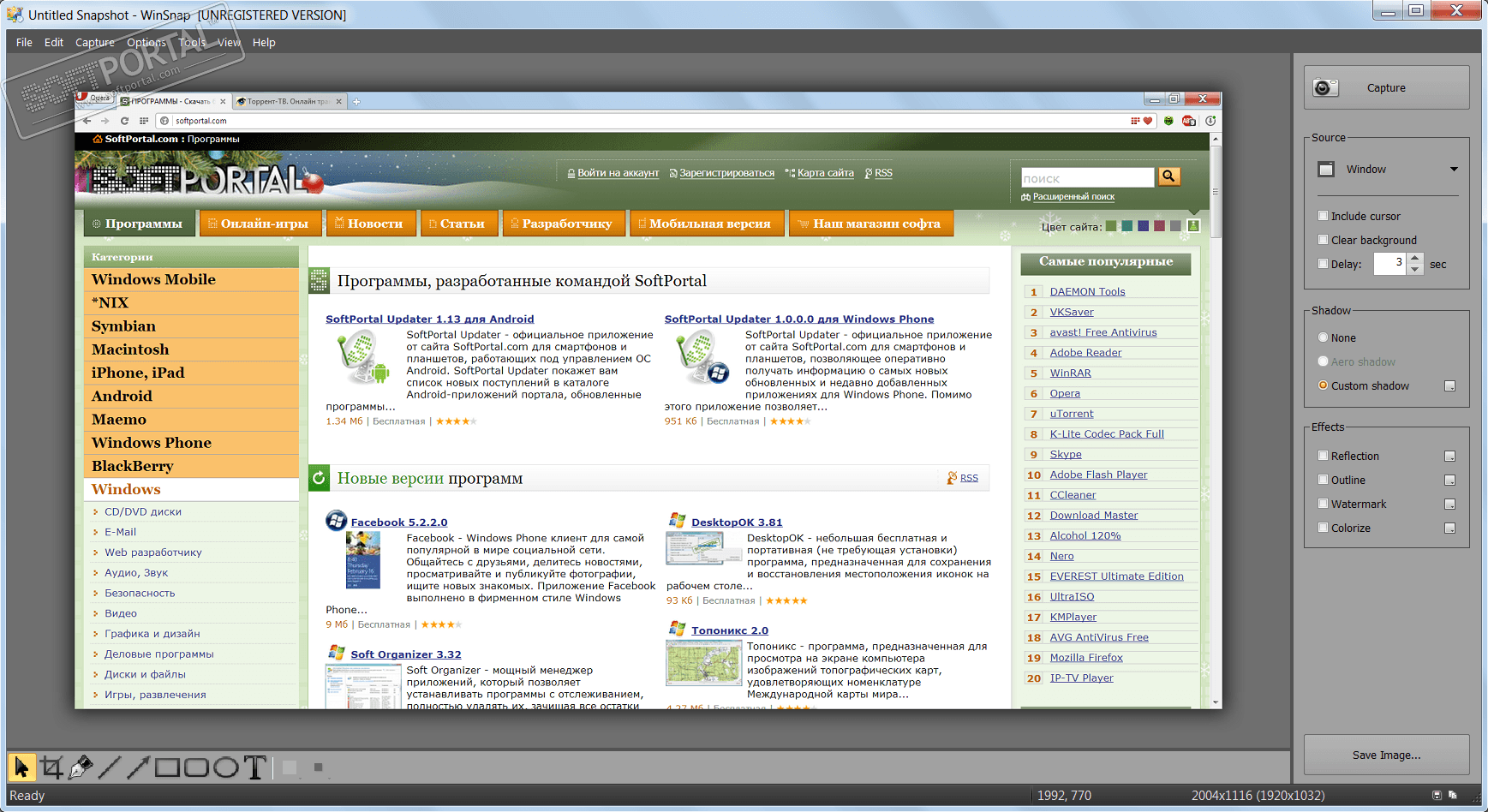The height and width of the screenshot is (812, 1488).
Task: Decrease the delay with the down arrow
Action: pyautogui.click(x=1415, y=269)
